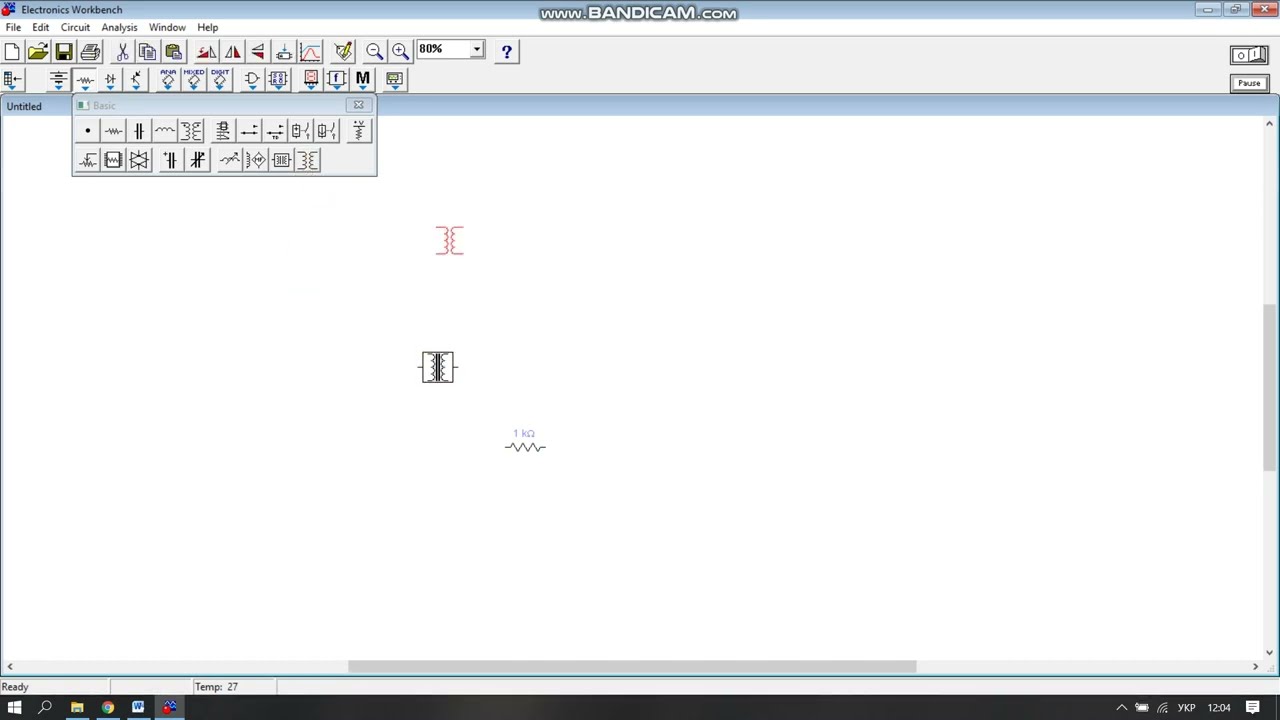Click the Pause simulation button

click(x=1249, y=83)
